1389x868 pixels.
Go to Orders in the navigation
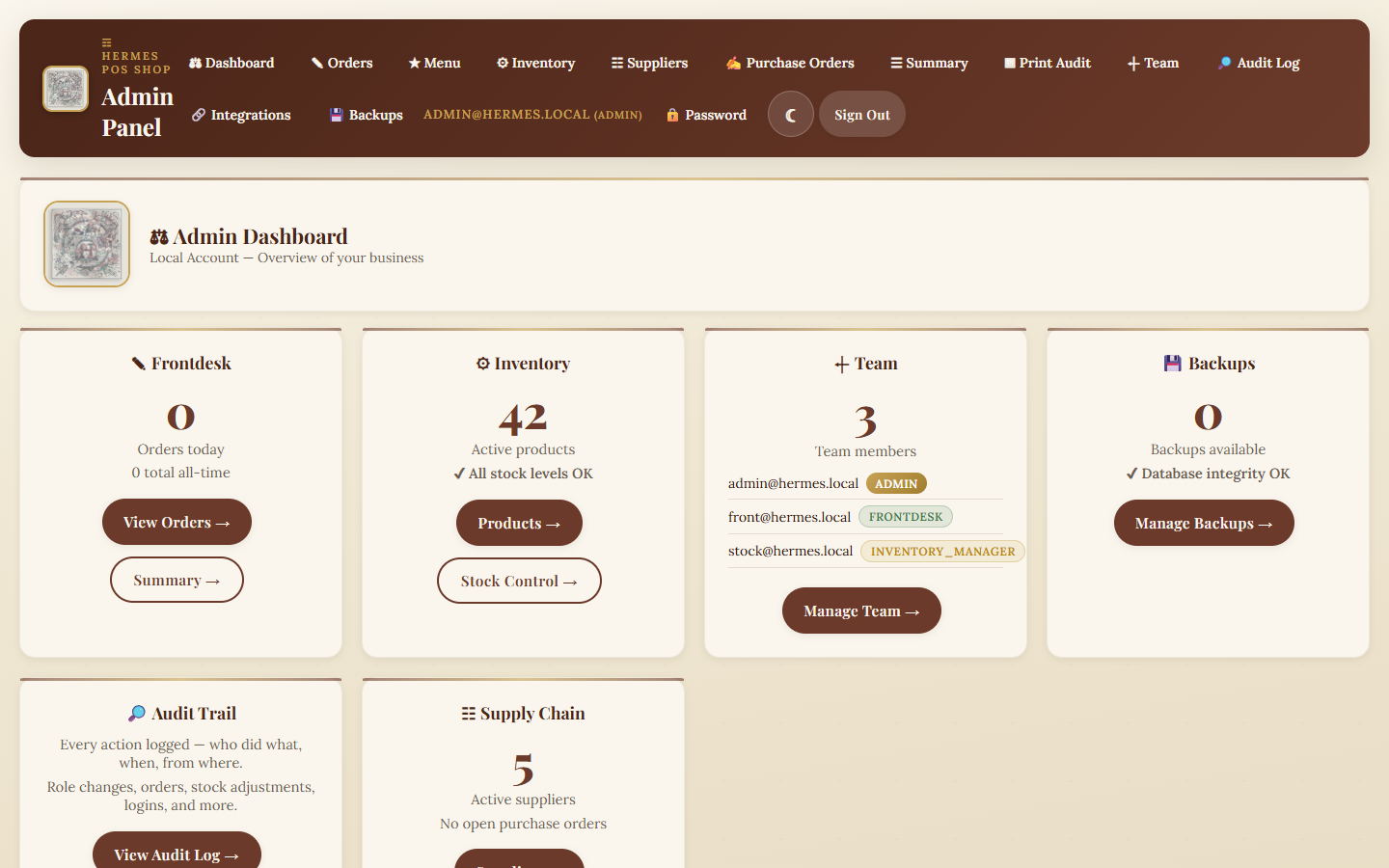[341, 63]
